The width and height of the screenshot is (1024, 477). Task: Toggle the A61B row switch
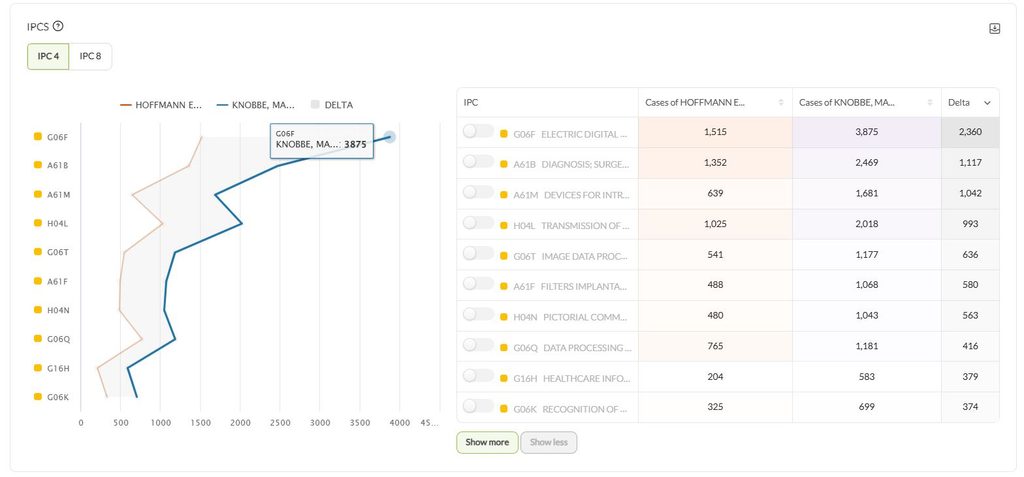coord(478,162)
